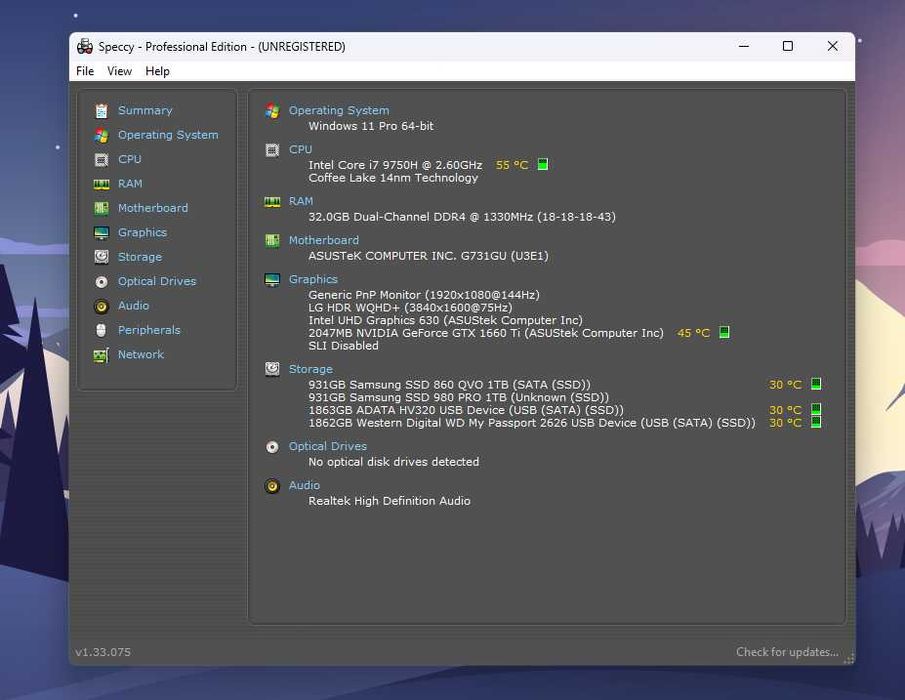The image size is (905, 700).
Task: Open Storage section from sidebar
Action: (140, 257)
